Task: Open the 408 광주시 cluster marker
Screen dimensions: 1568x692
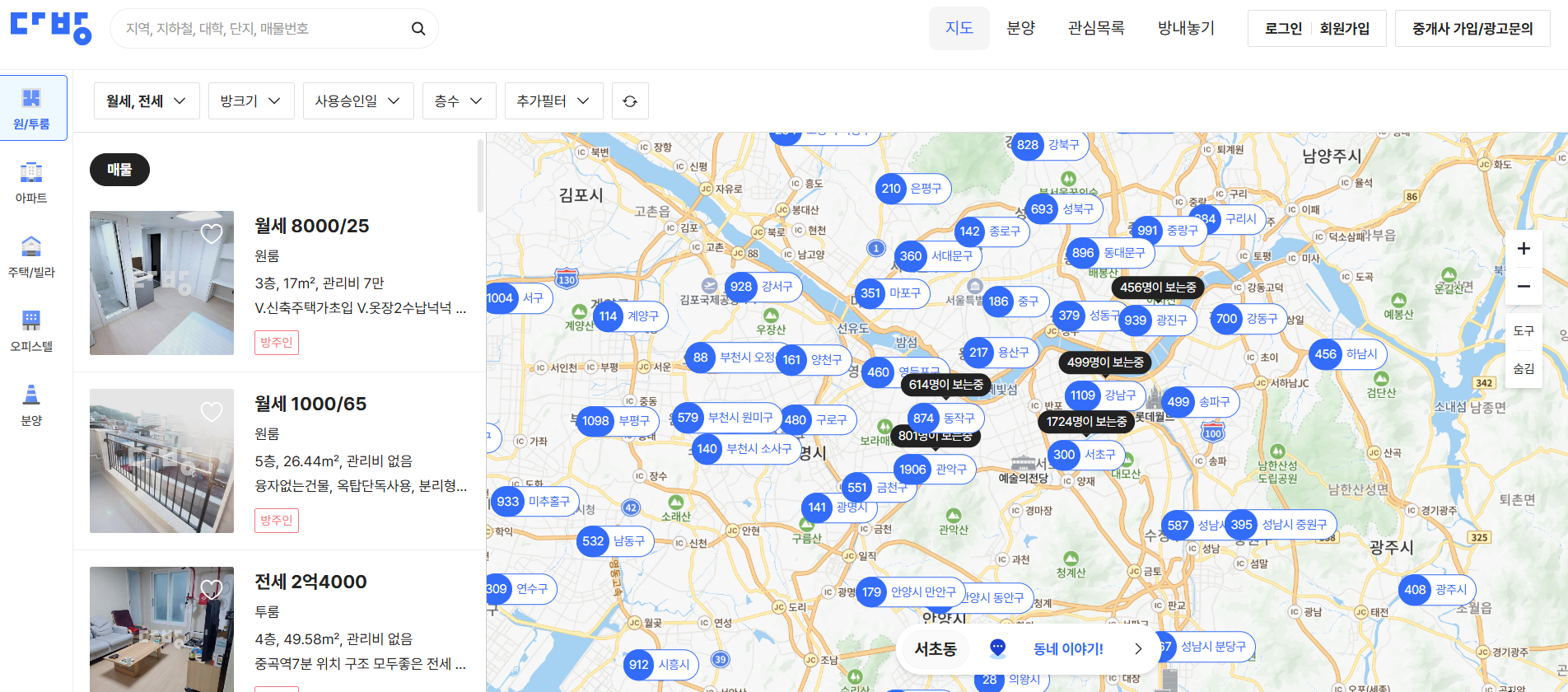Action: (1438, 590)
